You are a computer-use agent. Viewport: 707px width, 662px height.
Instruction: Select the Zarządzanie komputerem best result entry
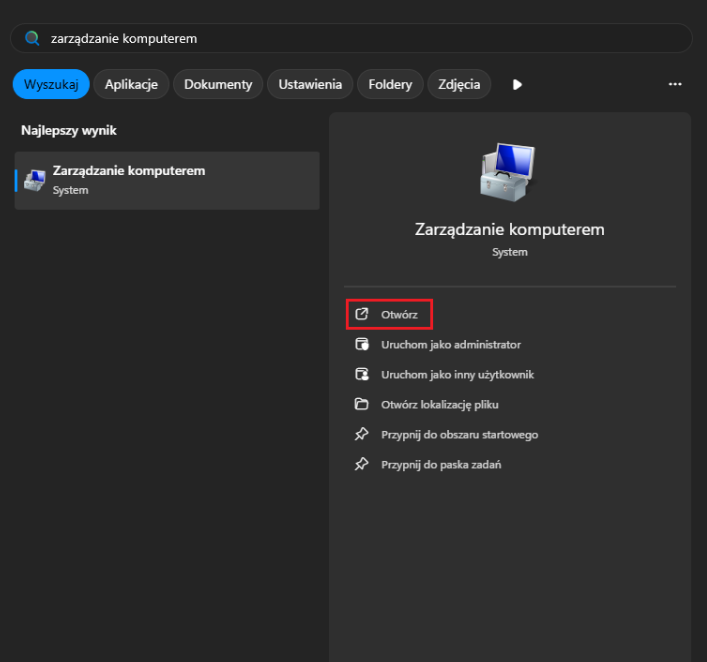(x=167, y=180)
